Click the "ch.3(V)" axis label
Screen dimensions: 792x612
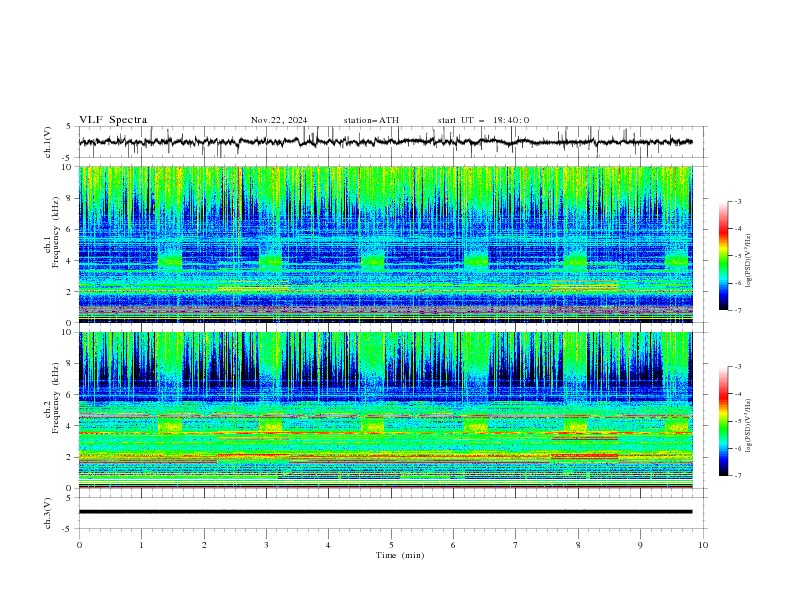(x=48, y=513)
